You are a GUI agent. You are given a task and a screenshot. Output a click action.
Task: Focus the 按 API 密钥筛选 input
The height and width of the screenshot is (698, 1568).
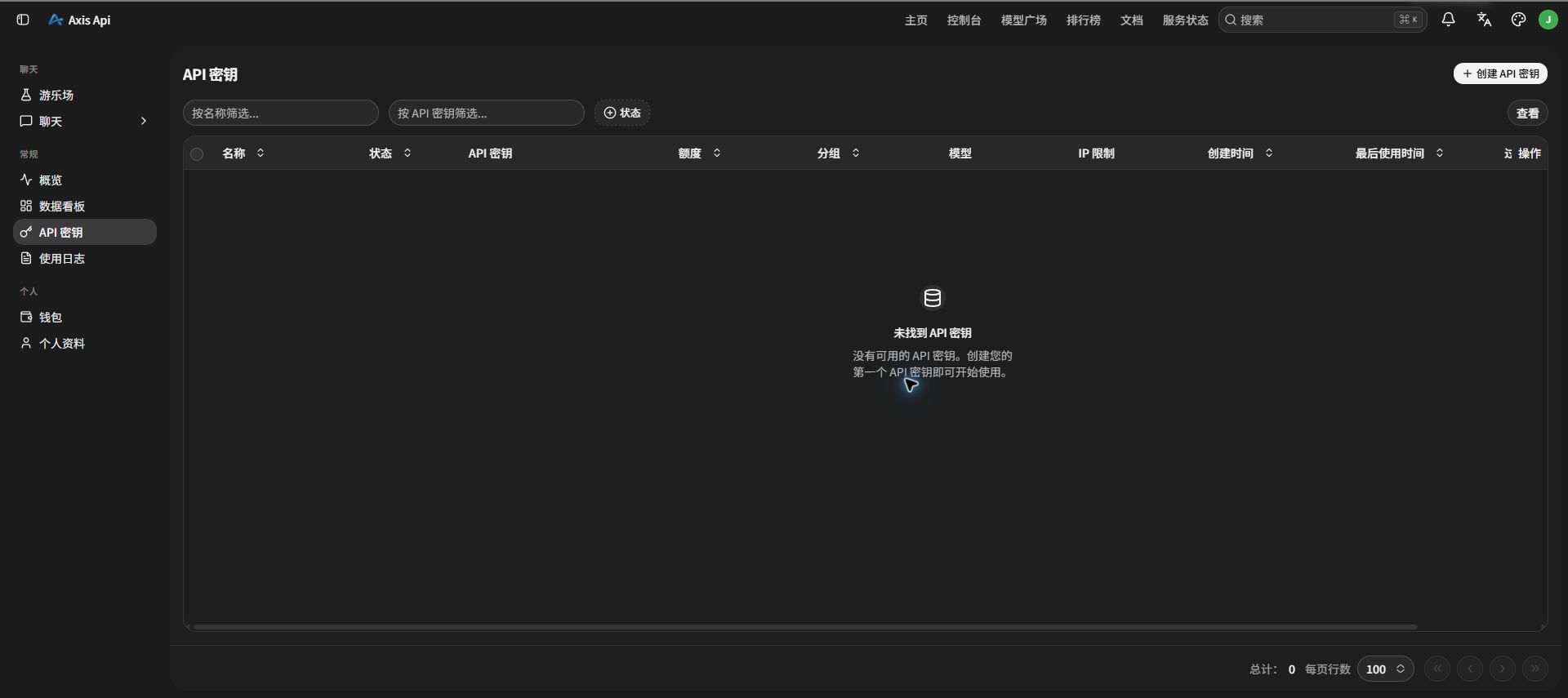[486, 113]
